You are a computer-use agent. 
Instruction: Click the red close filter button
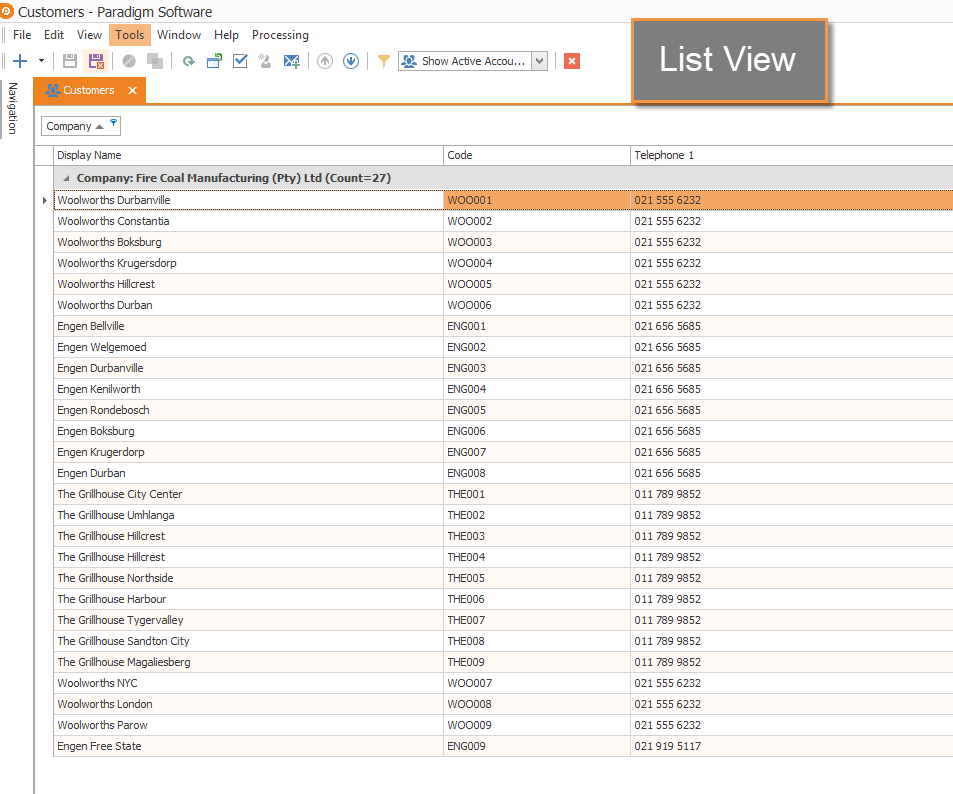(x=571, y=60)
